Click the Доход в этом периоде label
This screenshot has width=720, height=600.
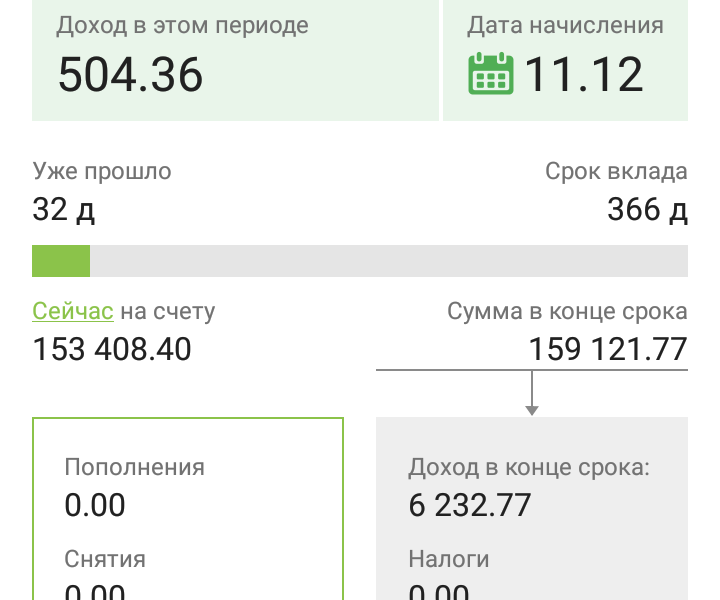182,26
